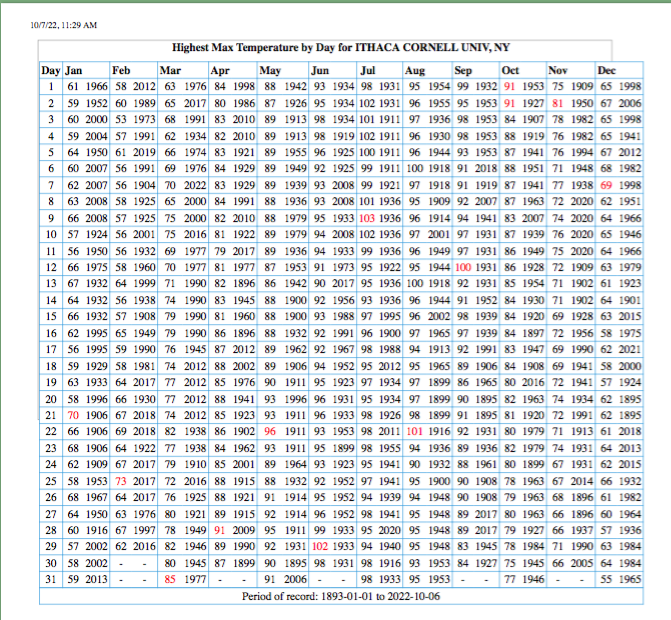Click the table title Highest Max Temperature by Day
Viewport: 671px width, 620px height.
pos(341,47)
